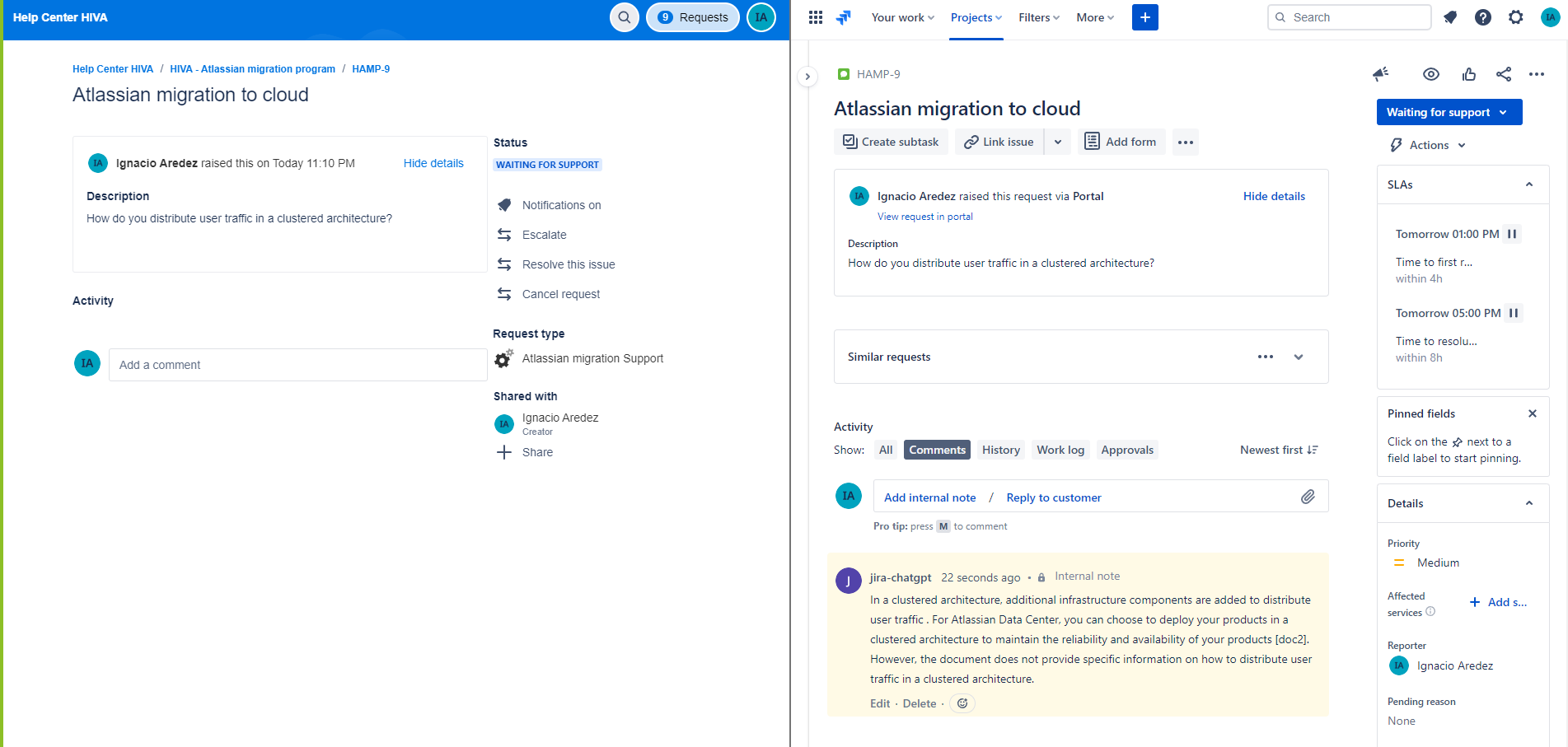Open the Requests button in Help Center
1568x747 pixels.
pos(693,17)
